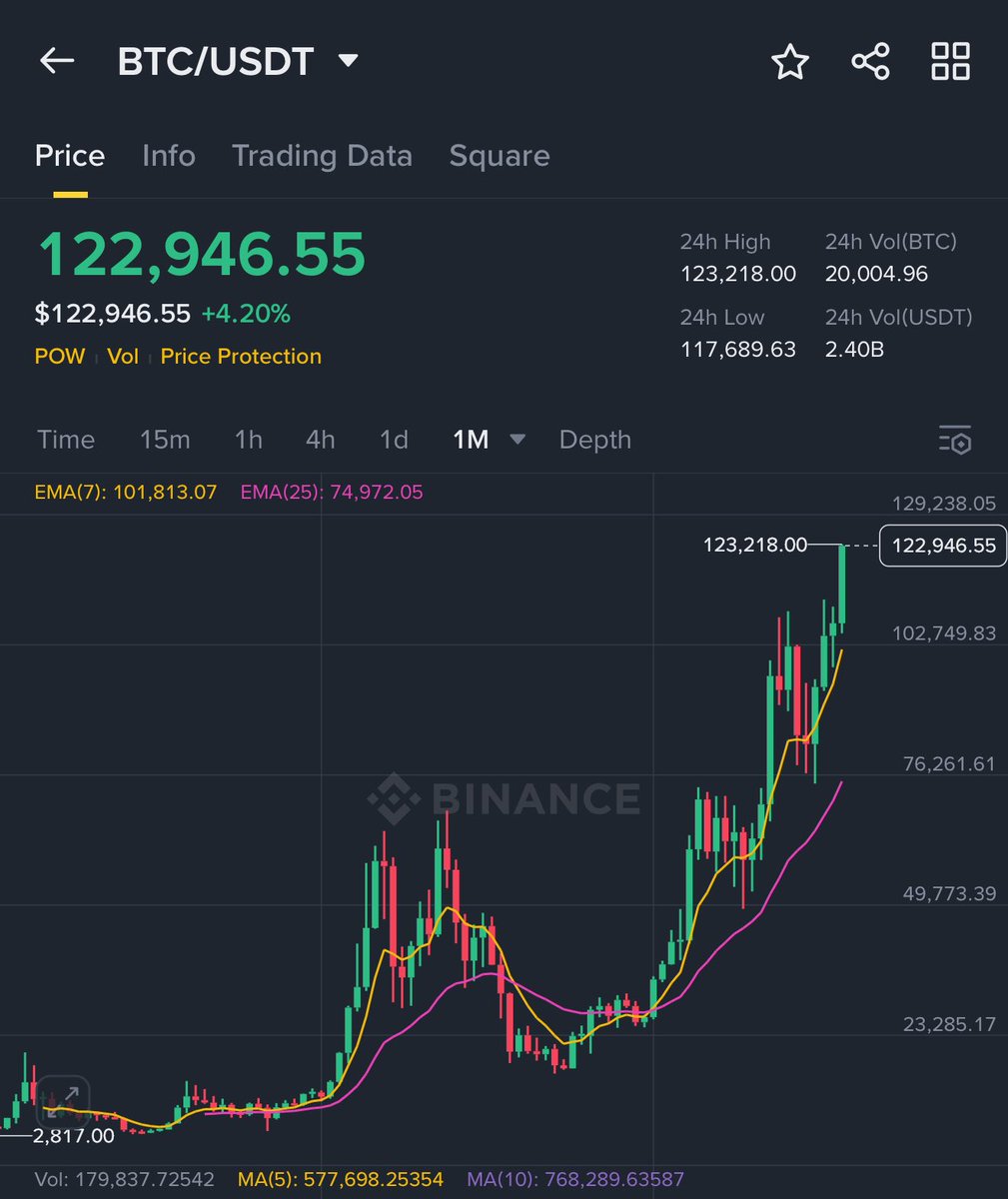Select the Time chart view
The width and height of the screenshot is (1008, 1199).
pyautogui.click(x=66, y=440)
